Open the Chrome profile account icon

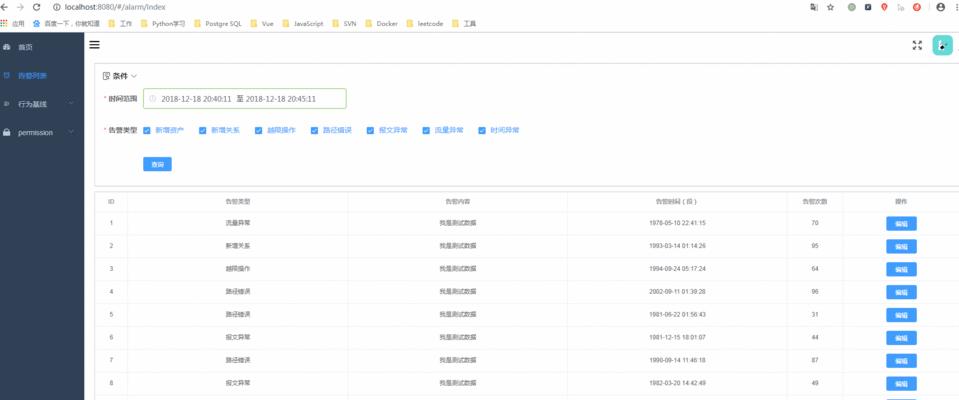941,7
